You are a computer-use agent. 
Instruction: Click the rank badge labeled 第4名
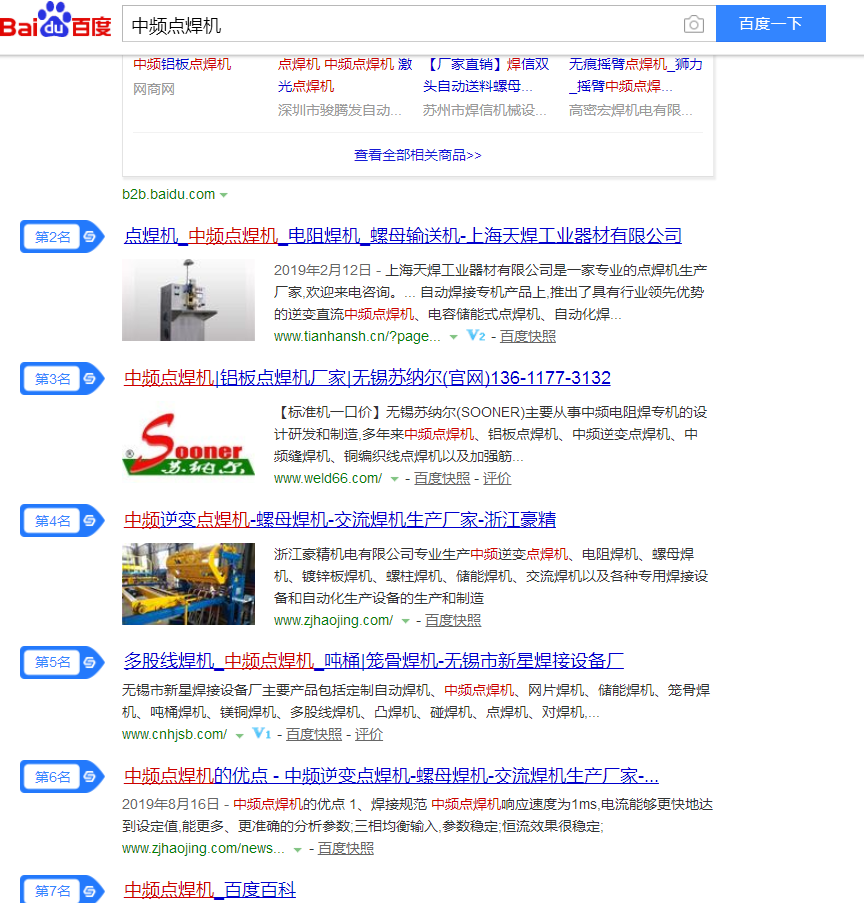62,521
